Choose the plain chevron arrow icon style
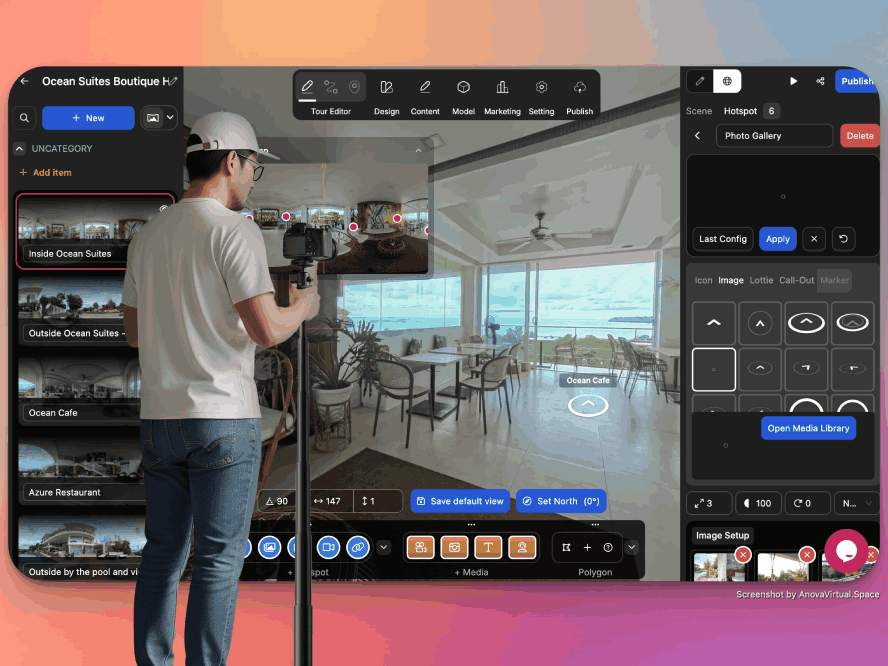The width and height of the screenshot is (888, 666). click(714, 323)
